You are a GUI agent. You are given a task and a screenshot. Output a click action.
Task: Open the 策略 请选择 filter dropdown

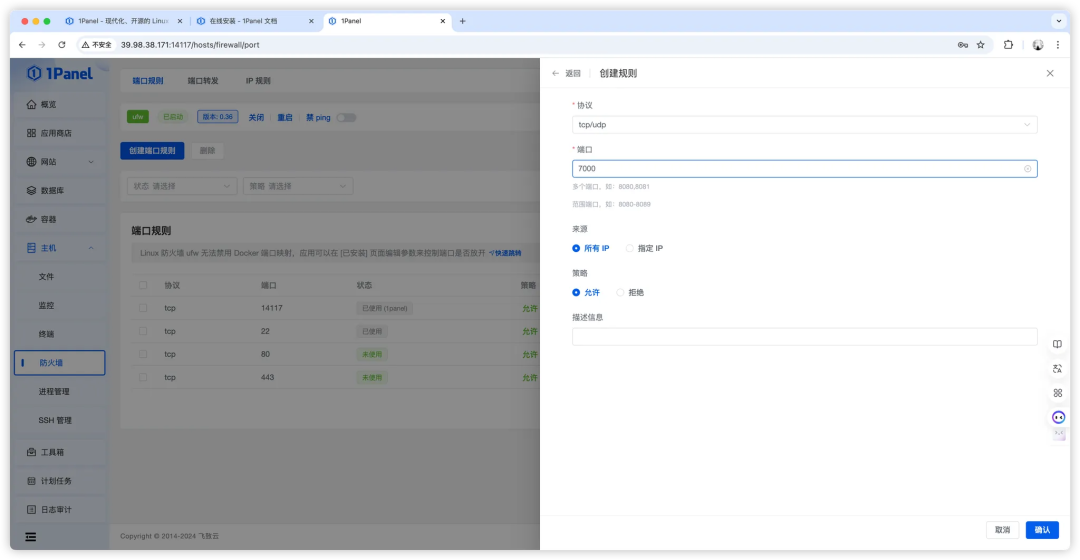point(298,186)
